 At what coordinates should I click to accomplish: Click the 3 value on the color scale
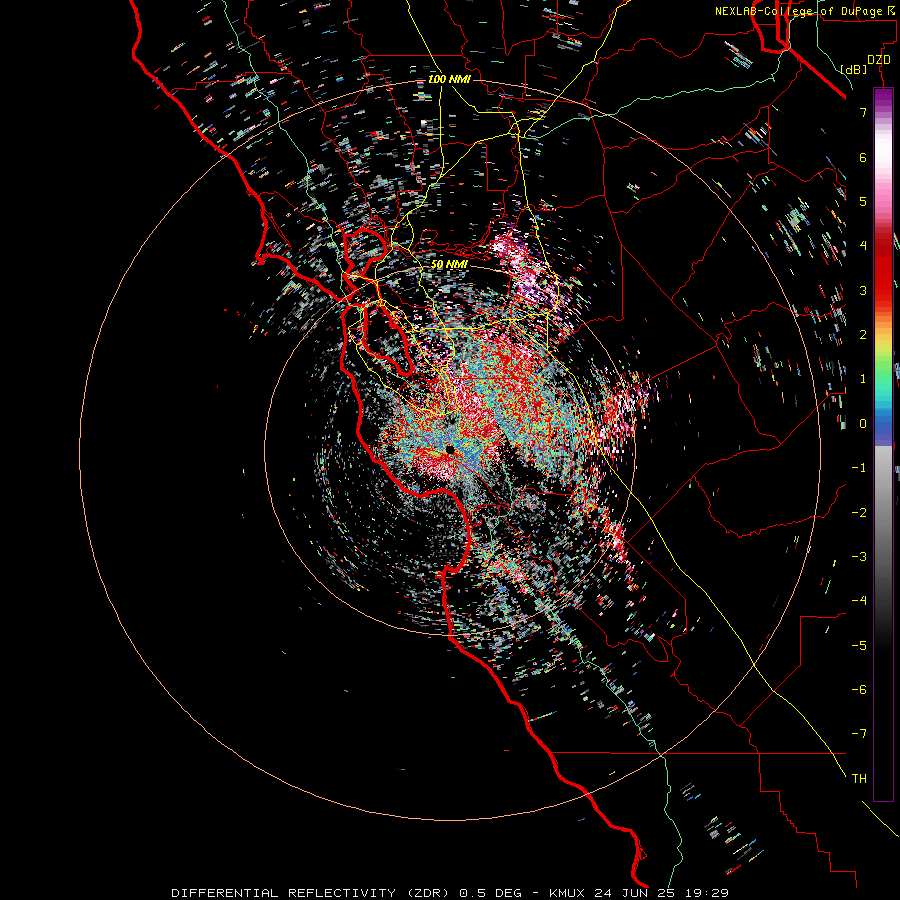point(863,290)
